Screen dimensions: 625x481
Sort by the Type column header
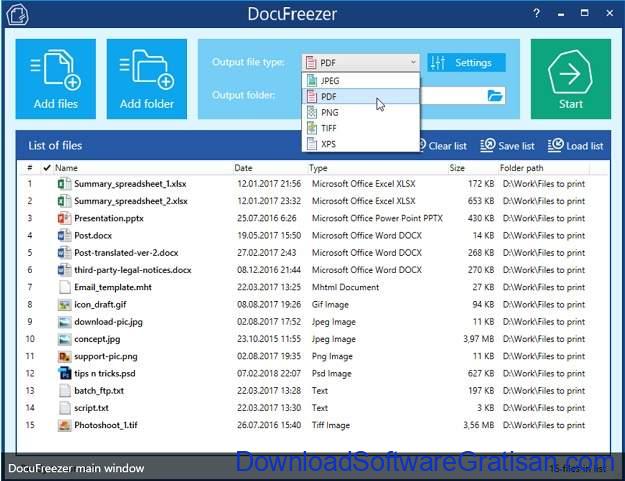coord(318,168)
